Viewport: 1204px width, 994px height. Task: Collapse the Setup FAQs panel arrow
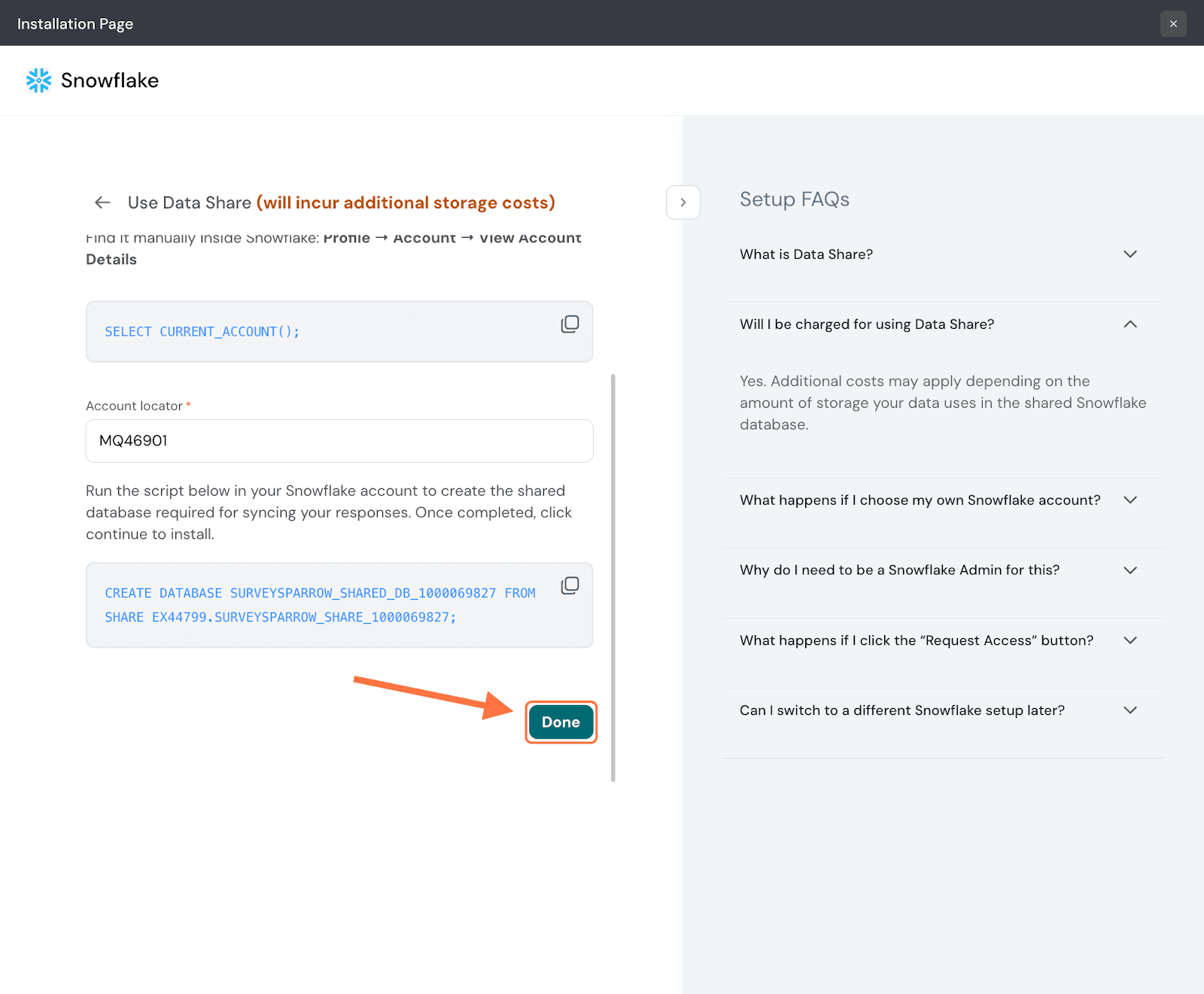(683, 202)
